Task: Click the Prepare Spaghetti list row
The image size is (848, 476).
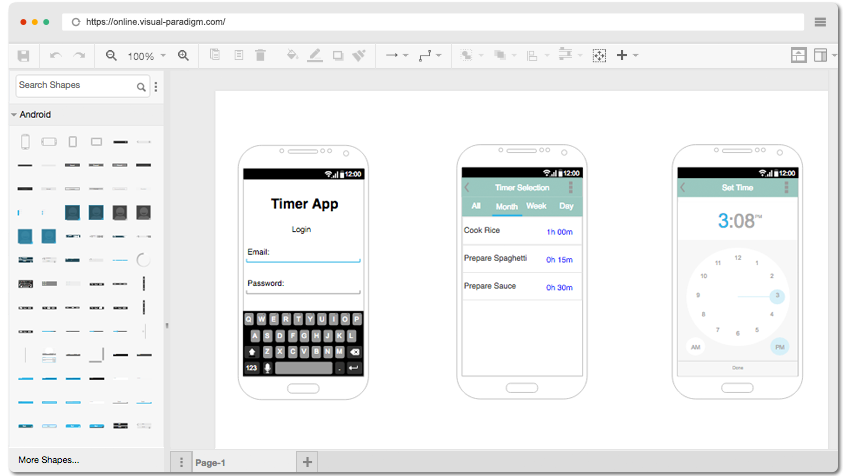Action: (x=522, y=259)
